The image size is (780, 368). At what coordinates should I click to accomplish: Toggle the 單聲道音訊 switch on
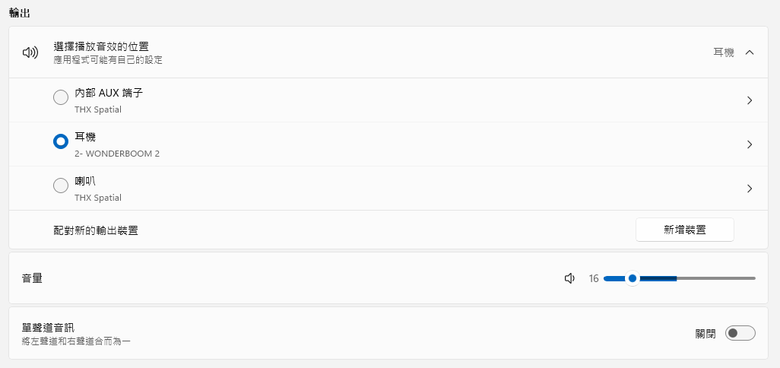point(740,333)
